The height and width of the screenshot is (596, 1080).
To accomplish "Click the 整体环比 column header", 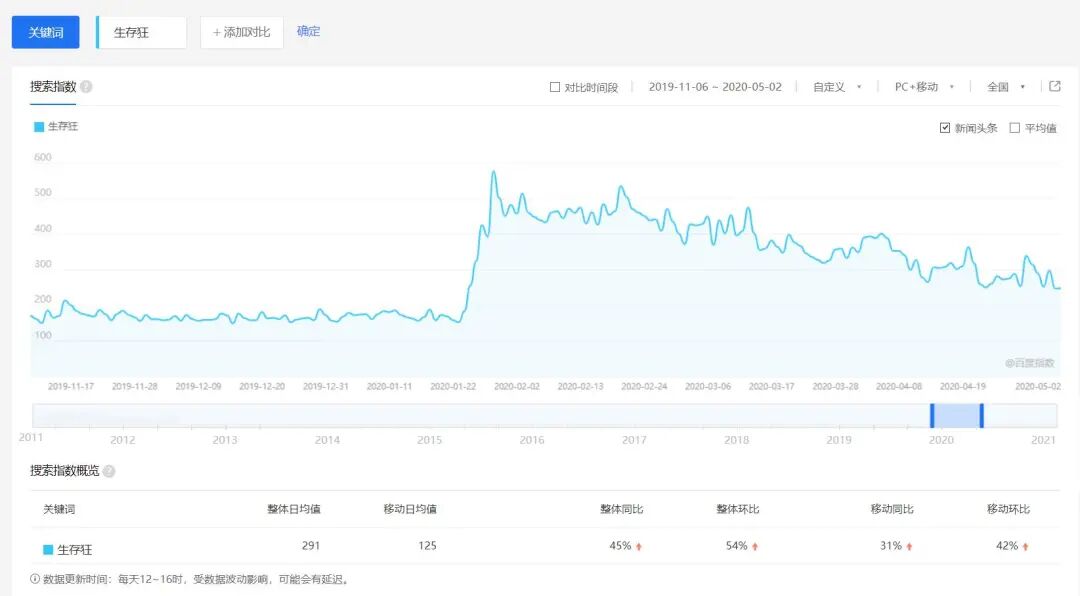I will pos(738,509).
